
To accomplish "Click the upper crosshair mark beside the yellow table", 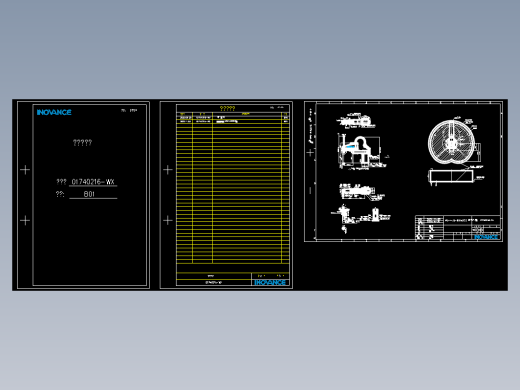I will [x=168, y=170].
